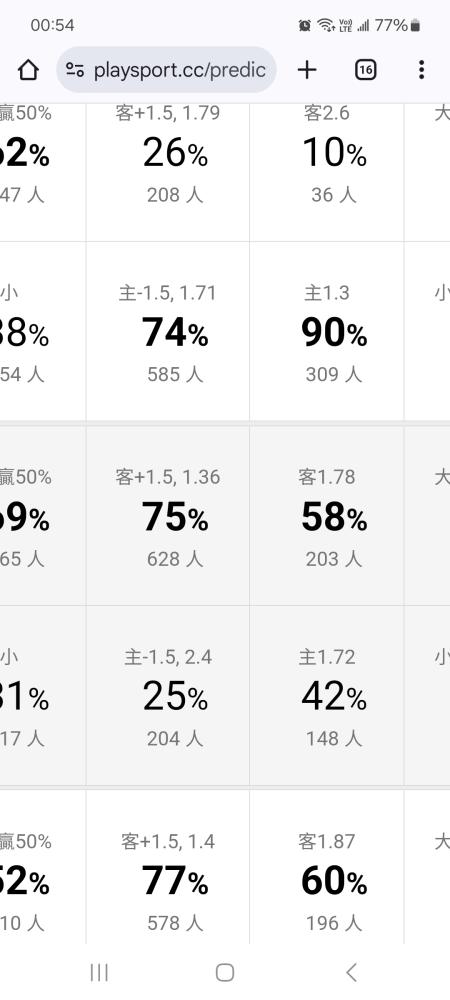Open a new tab with plus icon

pos(307,70)
